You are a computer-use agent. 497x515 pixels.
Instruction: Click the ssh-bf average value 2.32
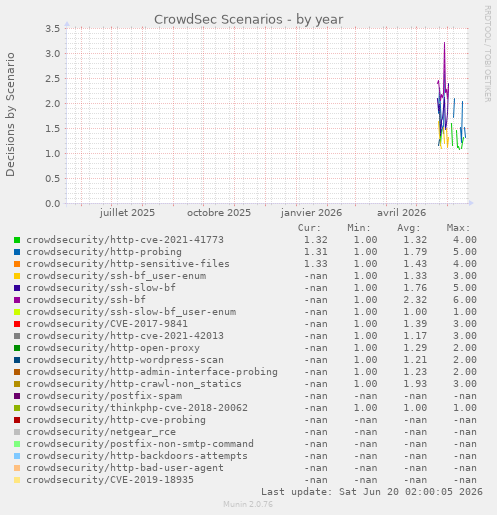pyautogui.click(x=415, y=300)
